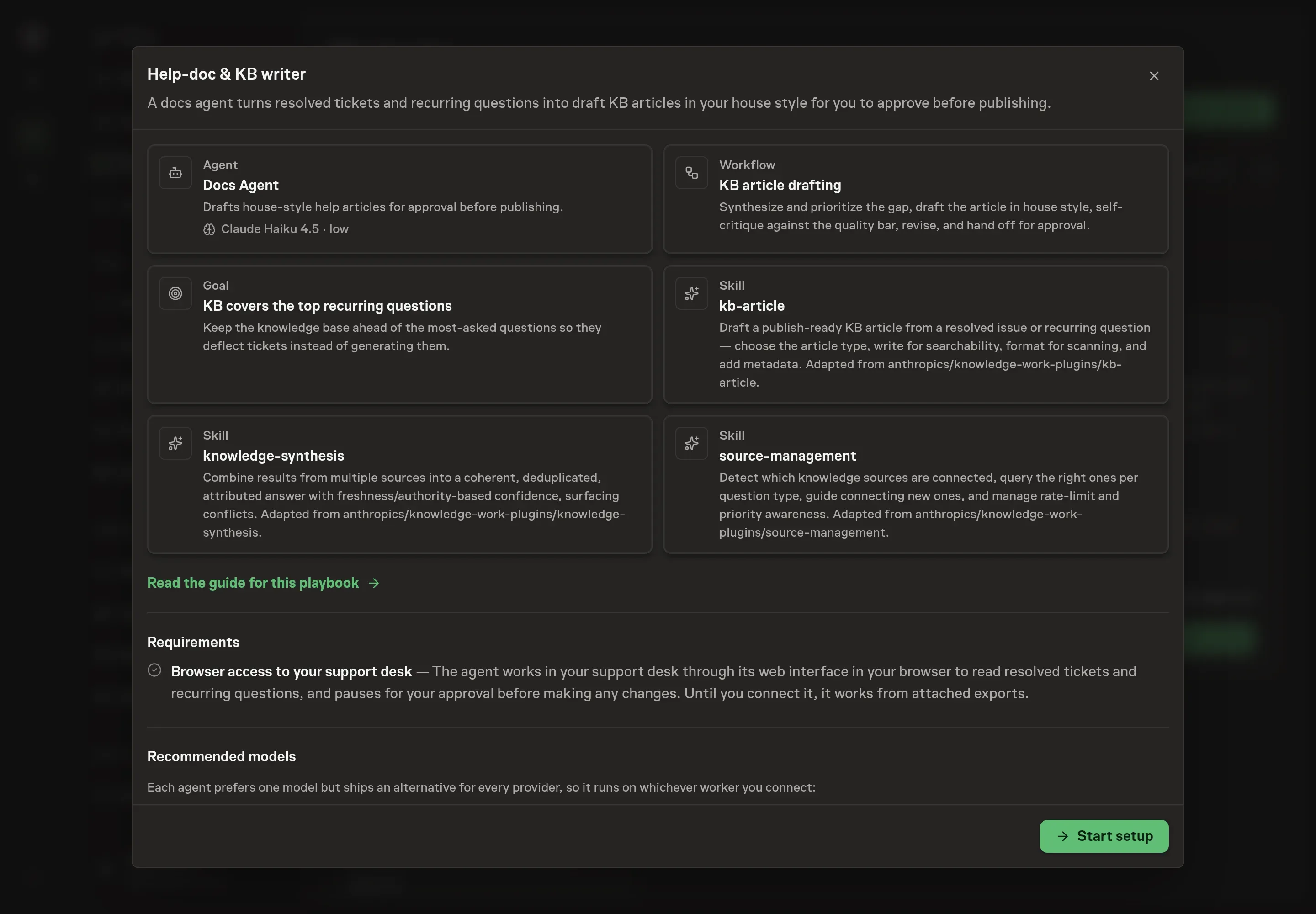
Task: Click the Claude Haiku 4.5 · low label
Action: tap(285, 229)
